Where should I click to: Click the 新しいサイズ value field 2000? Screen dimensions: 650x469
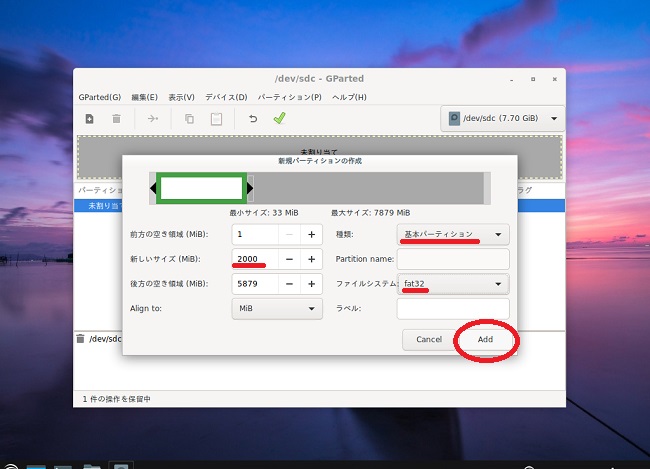point(255,259)
